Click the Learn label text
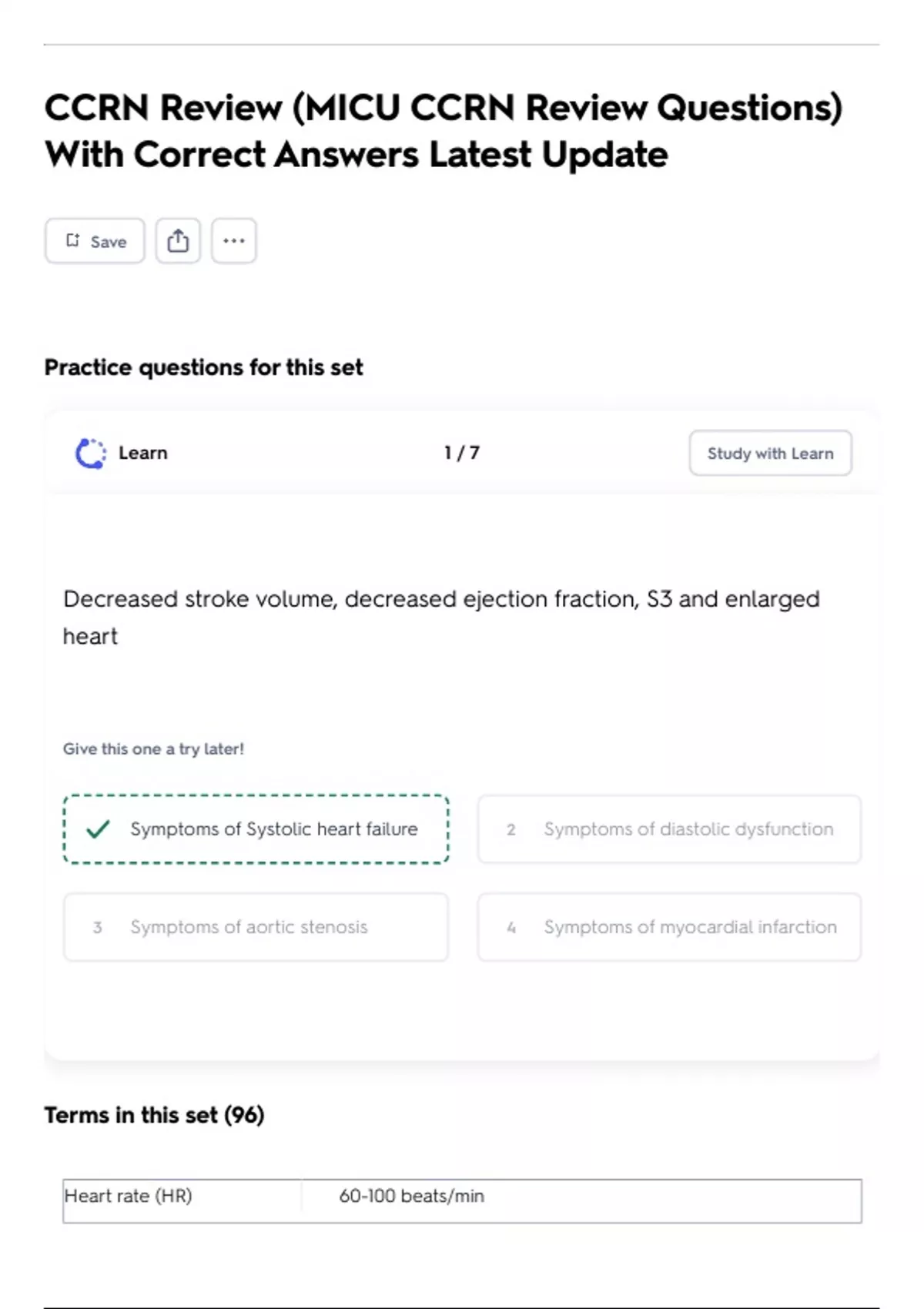The width and height of the screenshot is (924, 1309). click(143, 453)
